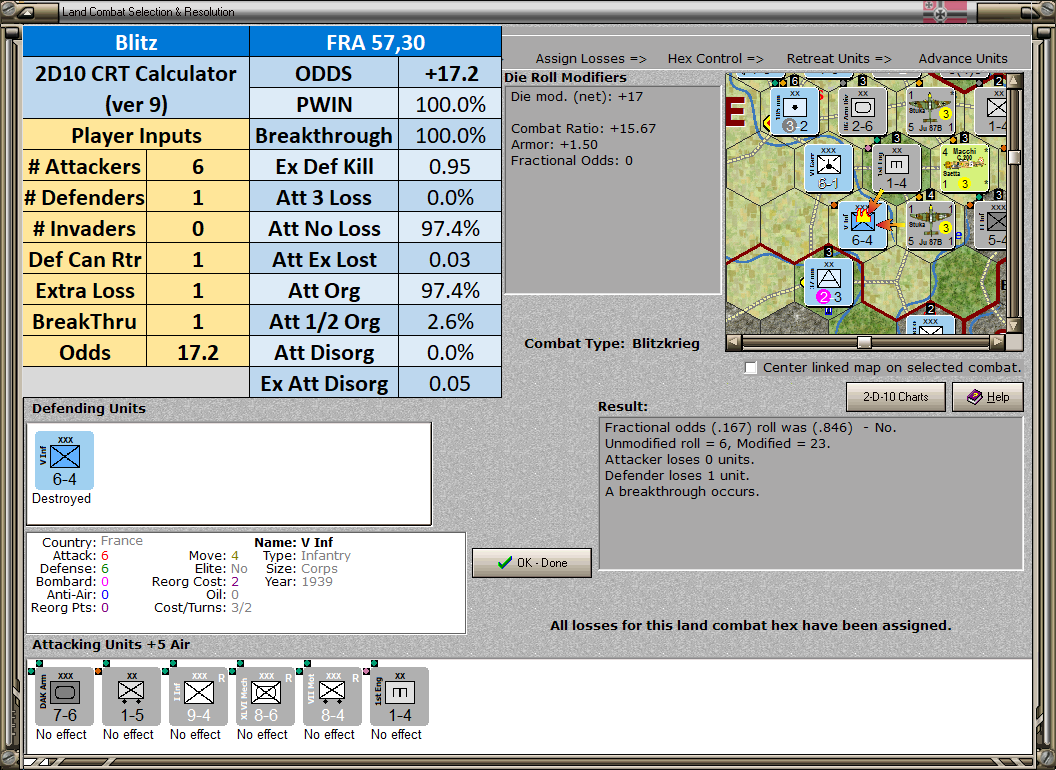Image resolution: width=1056 pixels, height=770 pixels.
Task: Select the 1st Eng 1-4 attacking unit
Action: [399, 697]
